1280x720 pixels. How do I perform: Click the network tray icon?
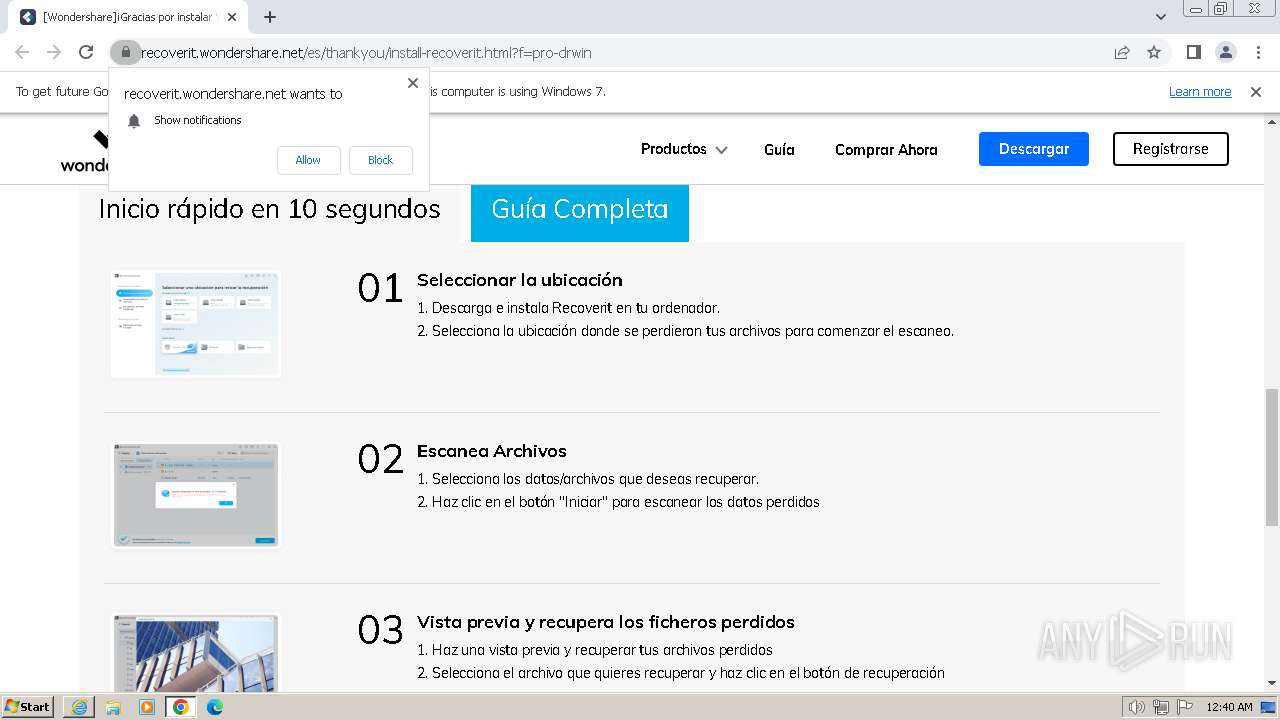pyautogui.click(x=1160, y=707)
